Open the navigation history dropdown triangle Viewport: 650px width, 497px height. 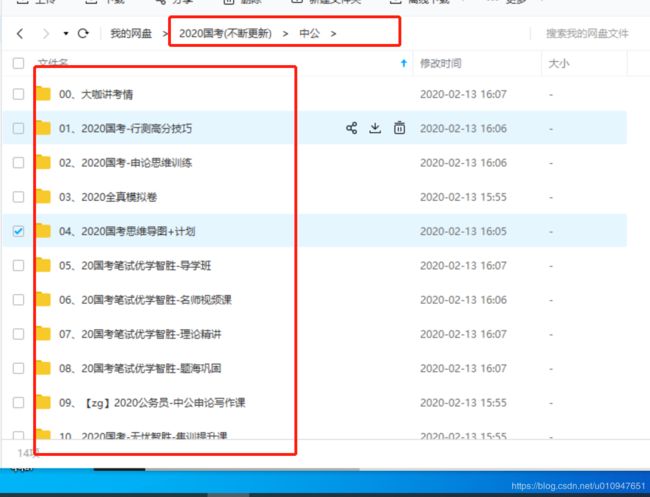[x=66, y=34]
